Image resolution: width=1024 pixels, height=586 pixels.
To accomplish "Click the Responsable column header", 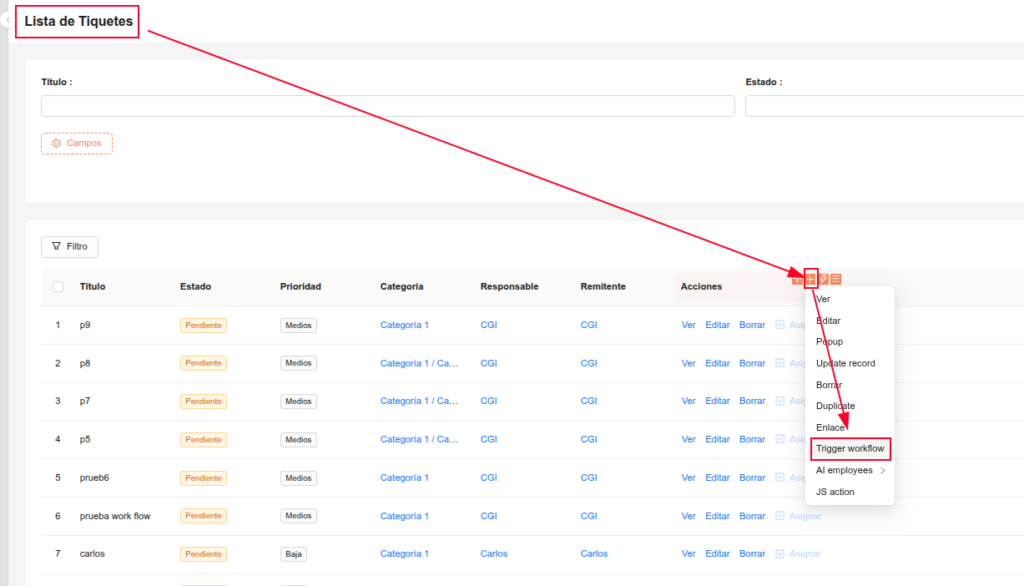I will (509, 286).
